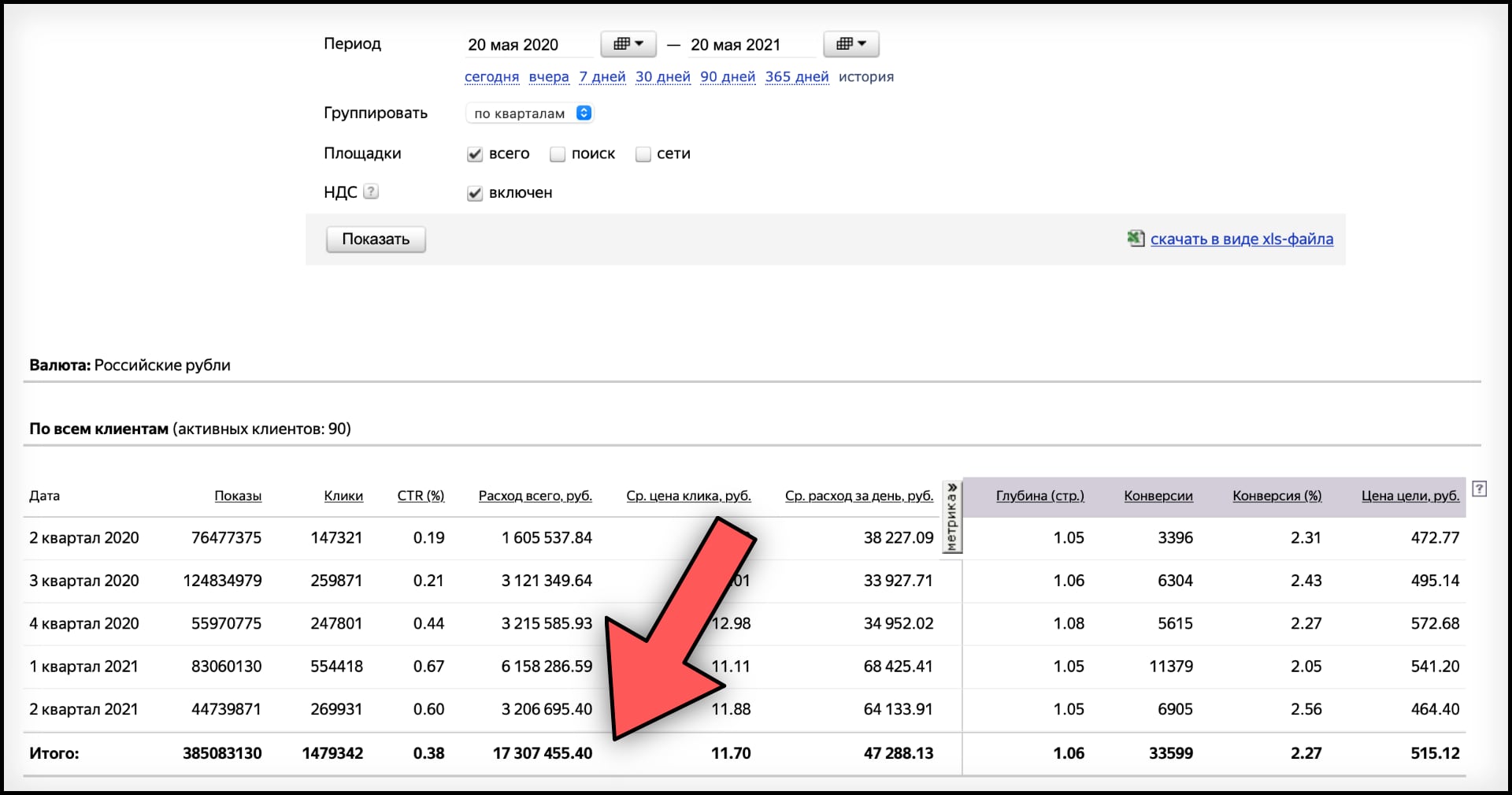Screen dimensions: 1512x795
Task: Sort by Расход всего, руб. column
Action: pyautogui.click(x=535, y=496)
